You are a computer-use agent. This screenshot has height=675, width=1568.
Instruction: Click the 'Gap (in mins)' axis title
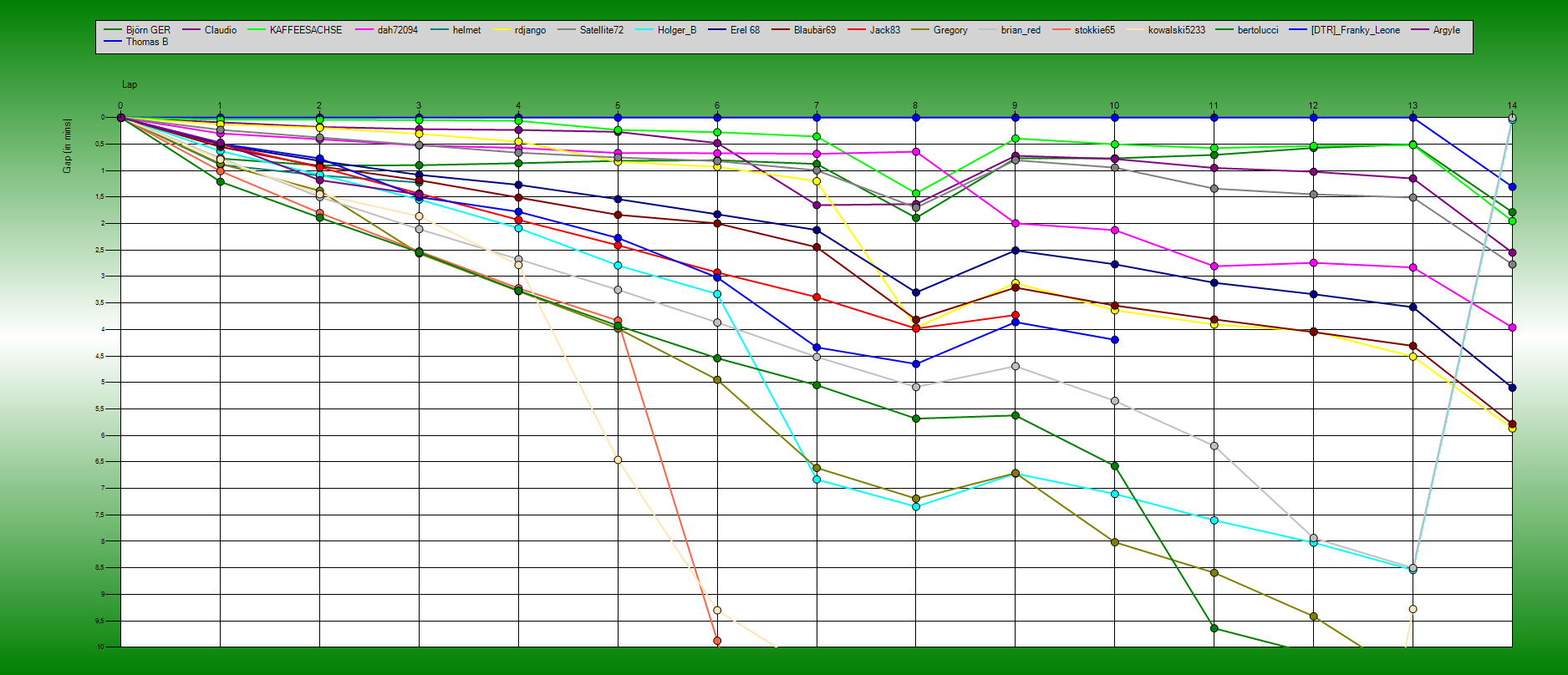67,146
